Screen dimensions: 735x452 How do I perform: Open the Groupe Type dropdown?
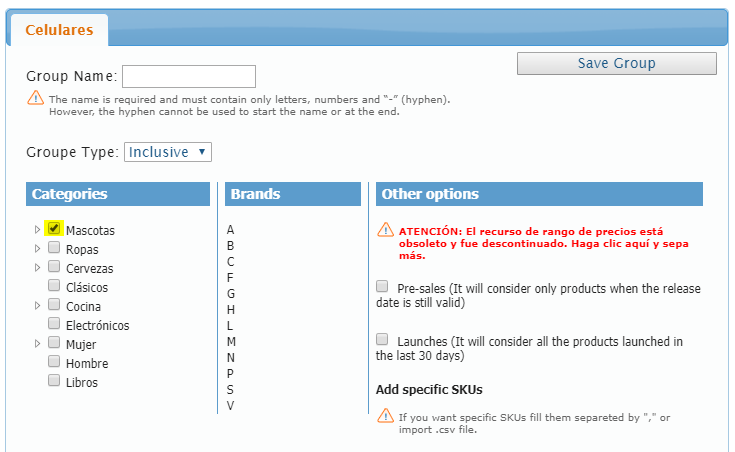coord(168,152)
